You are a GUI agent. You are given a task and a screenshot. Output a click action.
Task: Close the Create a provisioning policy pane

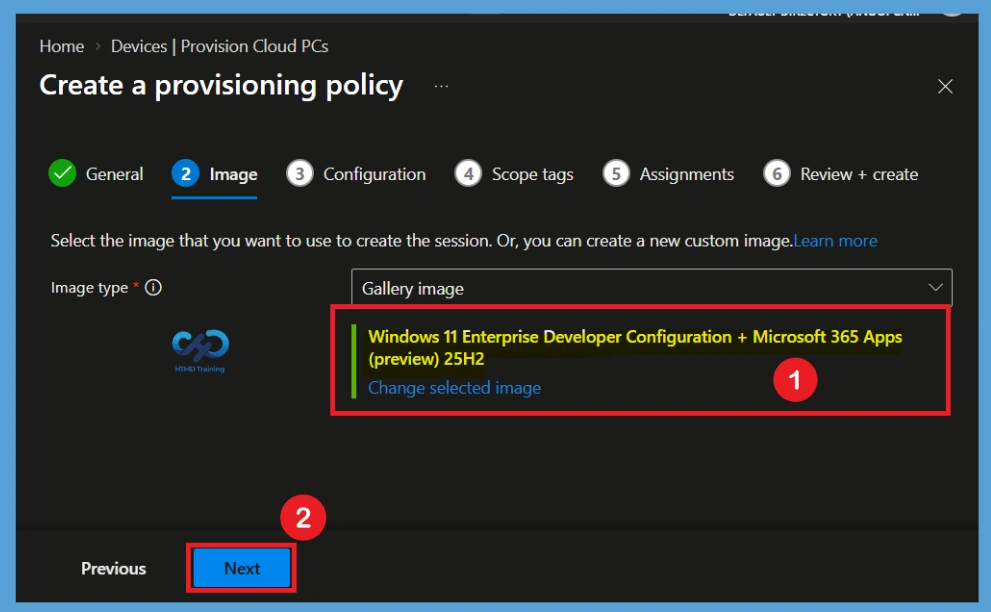(945, 86)
